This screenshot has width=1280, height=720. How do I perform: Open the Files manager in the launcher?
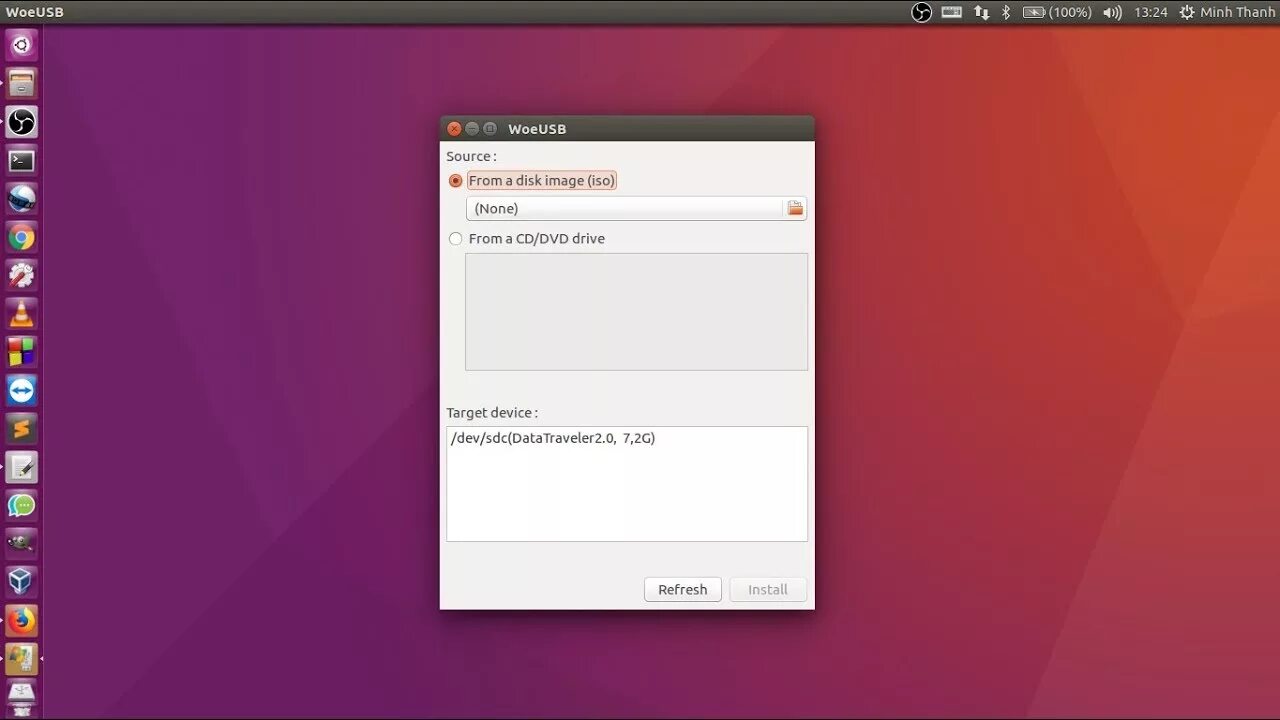point(21,83)
